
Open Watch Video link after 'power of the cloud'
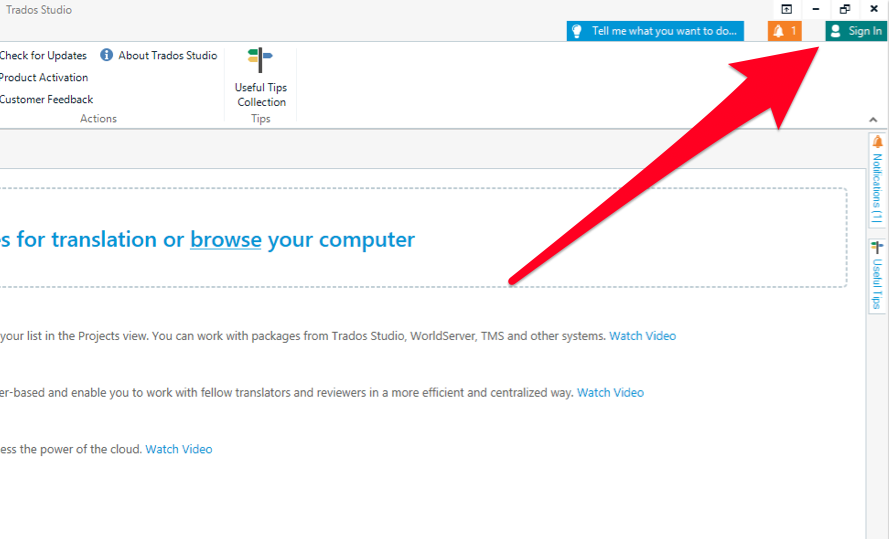click(179, 449)
